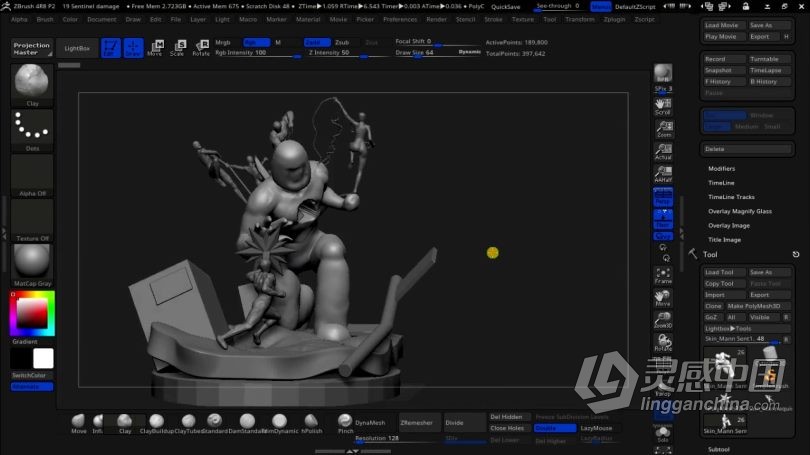The image size is (810, 455).
Task: Toggle the Zsub mode button
Action: 342,42
